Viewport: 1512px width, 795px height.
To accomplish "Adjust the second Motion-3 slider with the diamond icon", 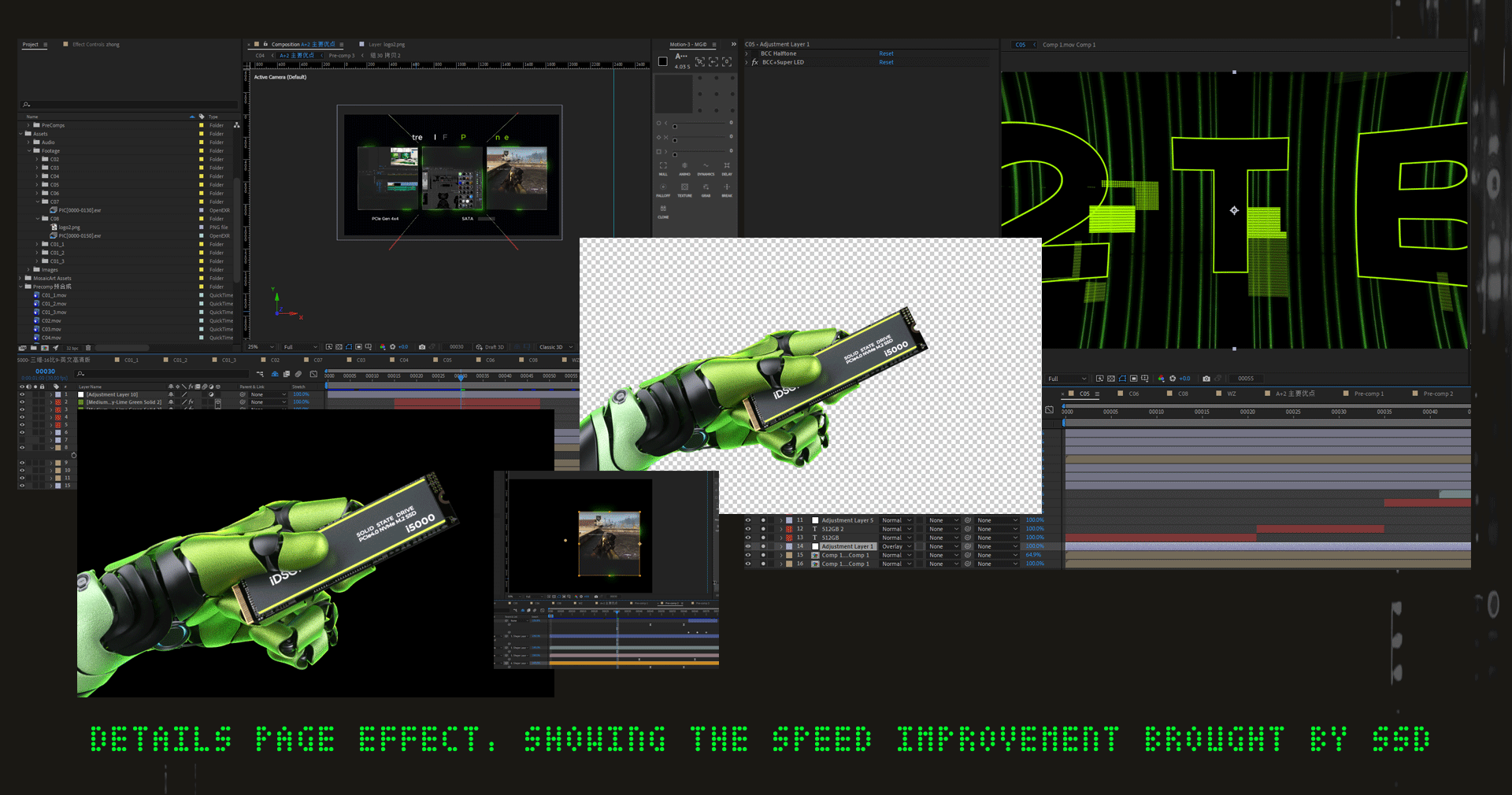I will [675, 140].
